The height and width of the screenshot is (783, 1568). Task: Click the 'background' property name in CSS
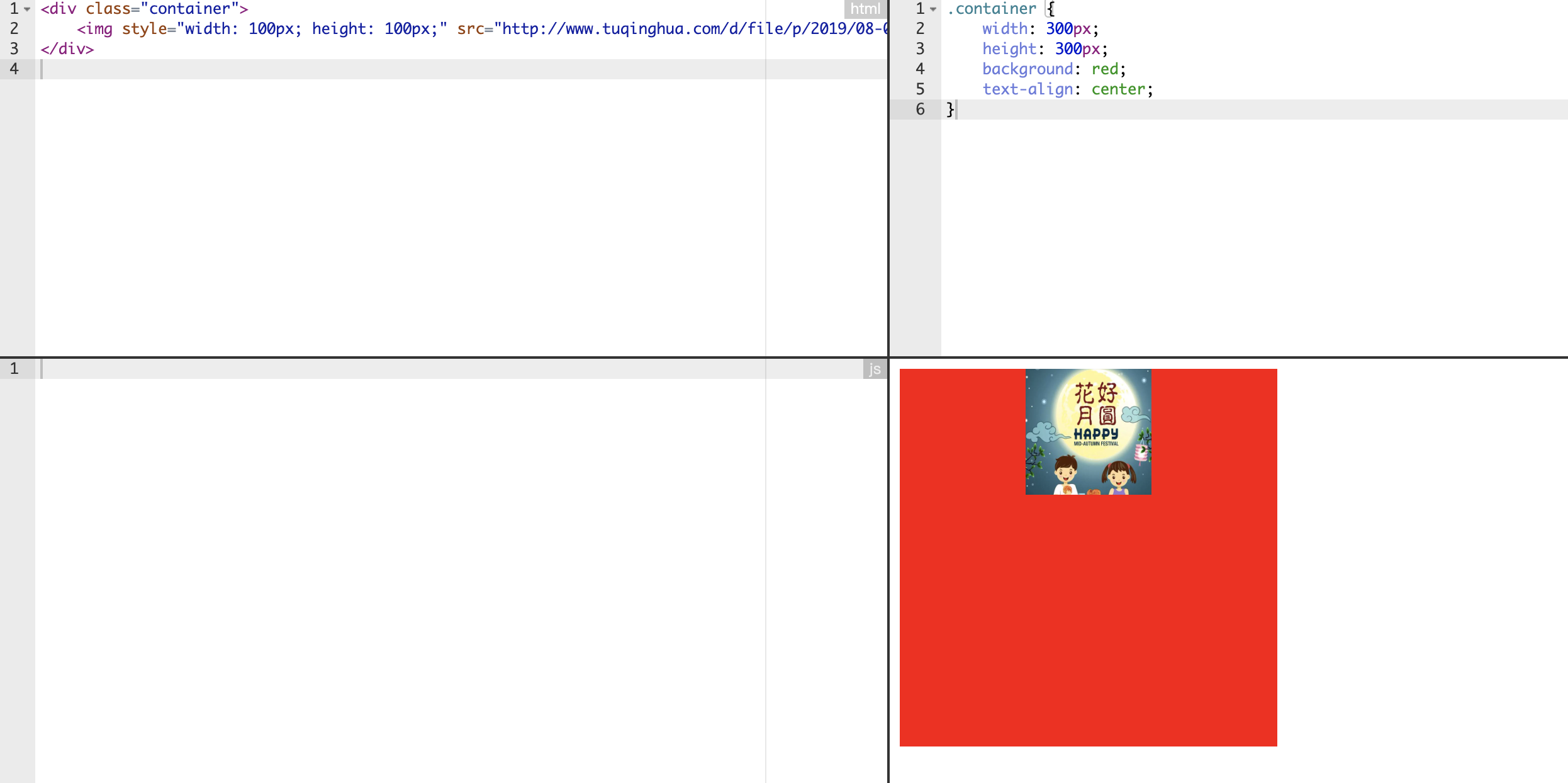point(1027,69)
